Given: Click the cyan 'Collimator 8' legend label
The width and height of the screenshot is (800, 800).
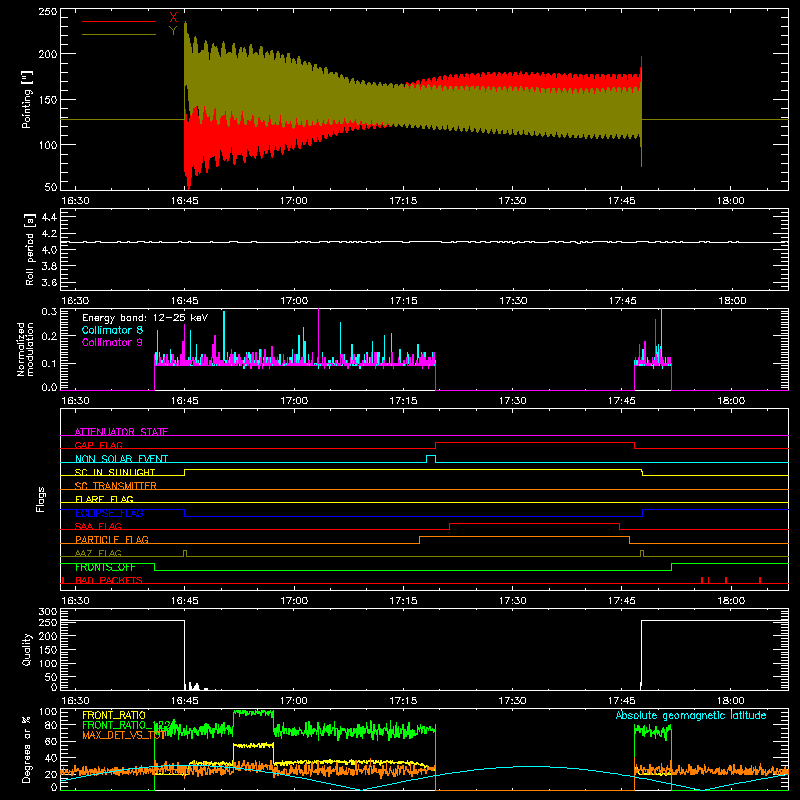Looking at the screenshot, I should (112, 330).
